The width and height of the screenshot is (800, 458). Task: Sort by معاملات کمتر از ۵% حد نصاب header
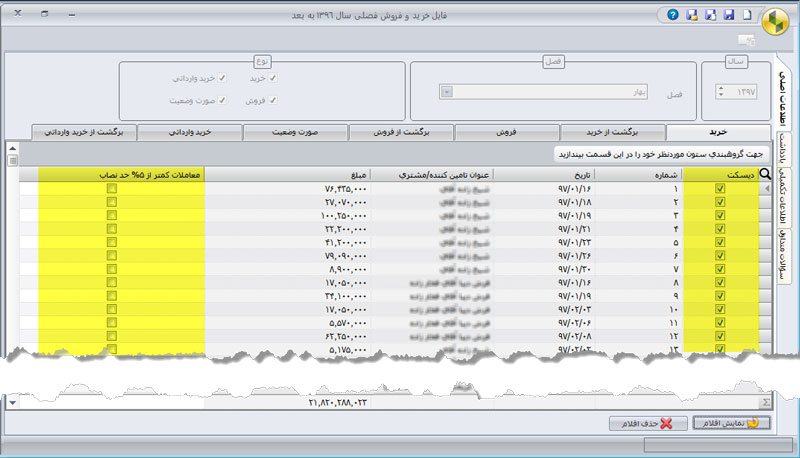pos(121,174)
